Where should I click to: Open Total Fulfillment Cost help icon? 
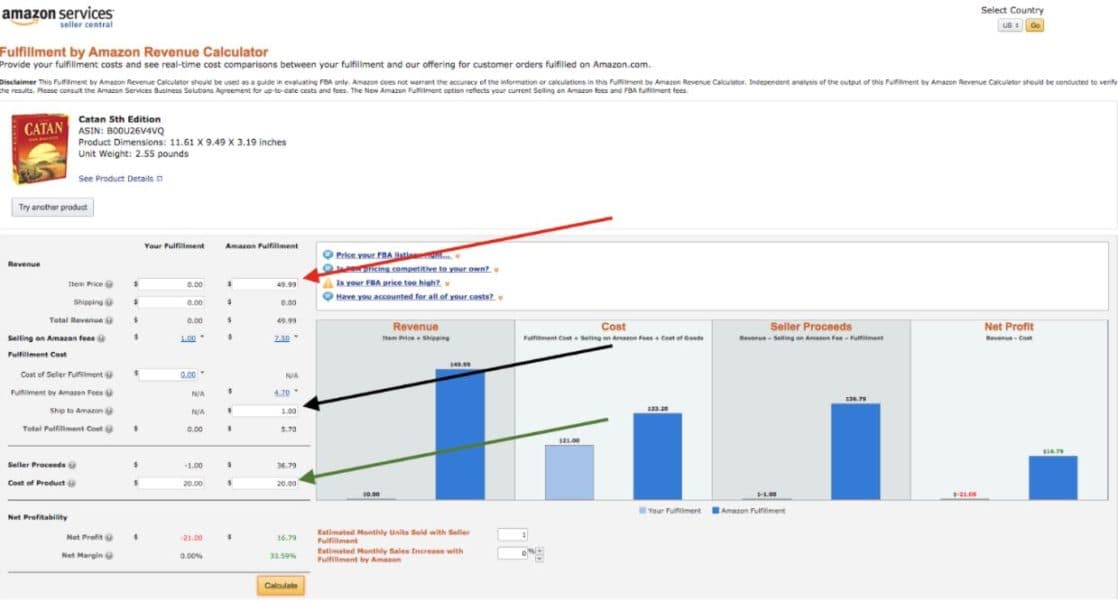pyautogui.click(x=109, y=429)
